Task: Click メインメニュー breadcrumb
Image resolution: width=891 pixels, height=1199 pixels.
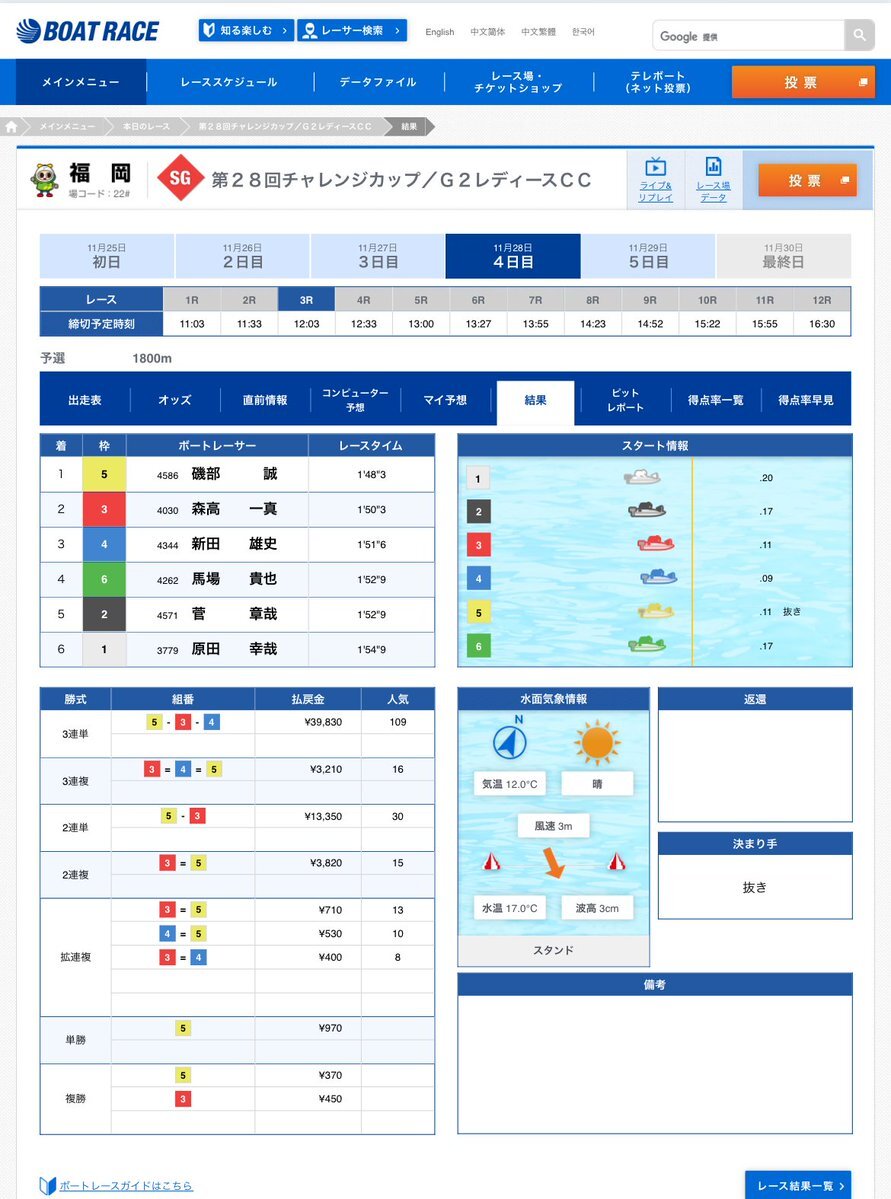Action: (68, 127)
